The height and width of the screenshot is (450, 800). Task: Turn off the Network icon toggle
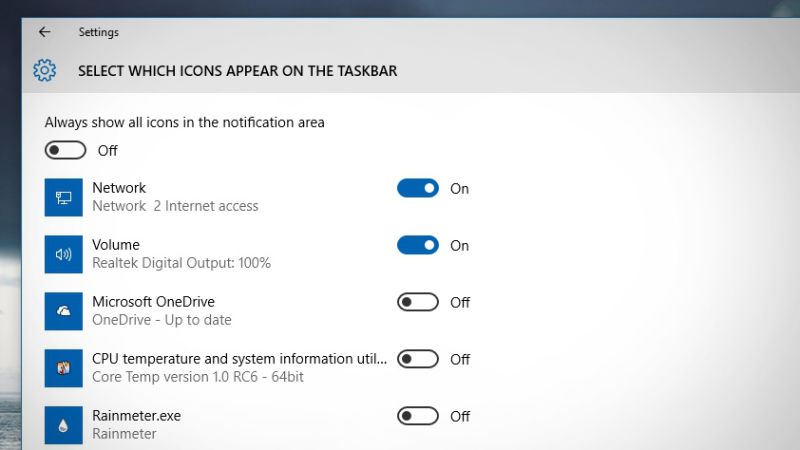[x=418, y=188]
